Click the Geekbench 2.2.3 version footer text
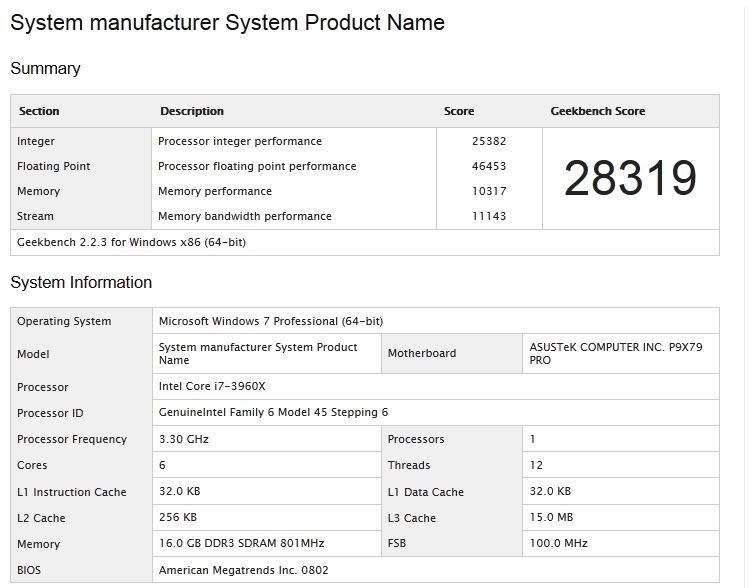This screenshot has height=588, width=749. [x=131, y=243]
